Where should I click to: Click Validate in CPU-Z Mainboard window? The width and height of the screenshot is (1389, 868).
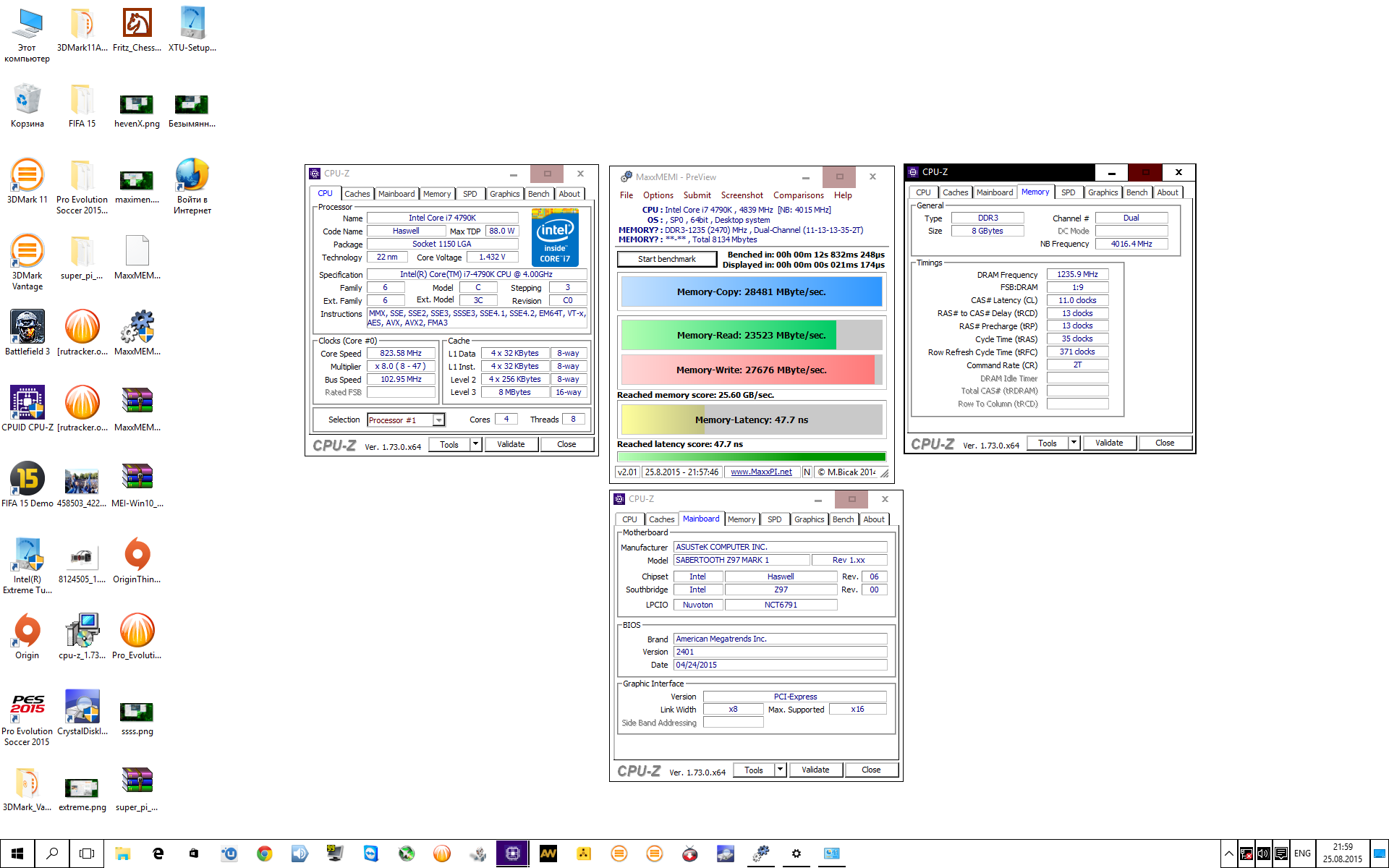pyautogui.click(x=815, y=770)
